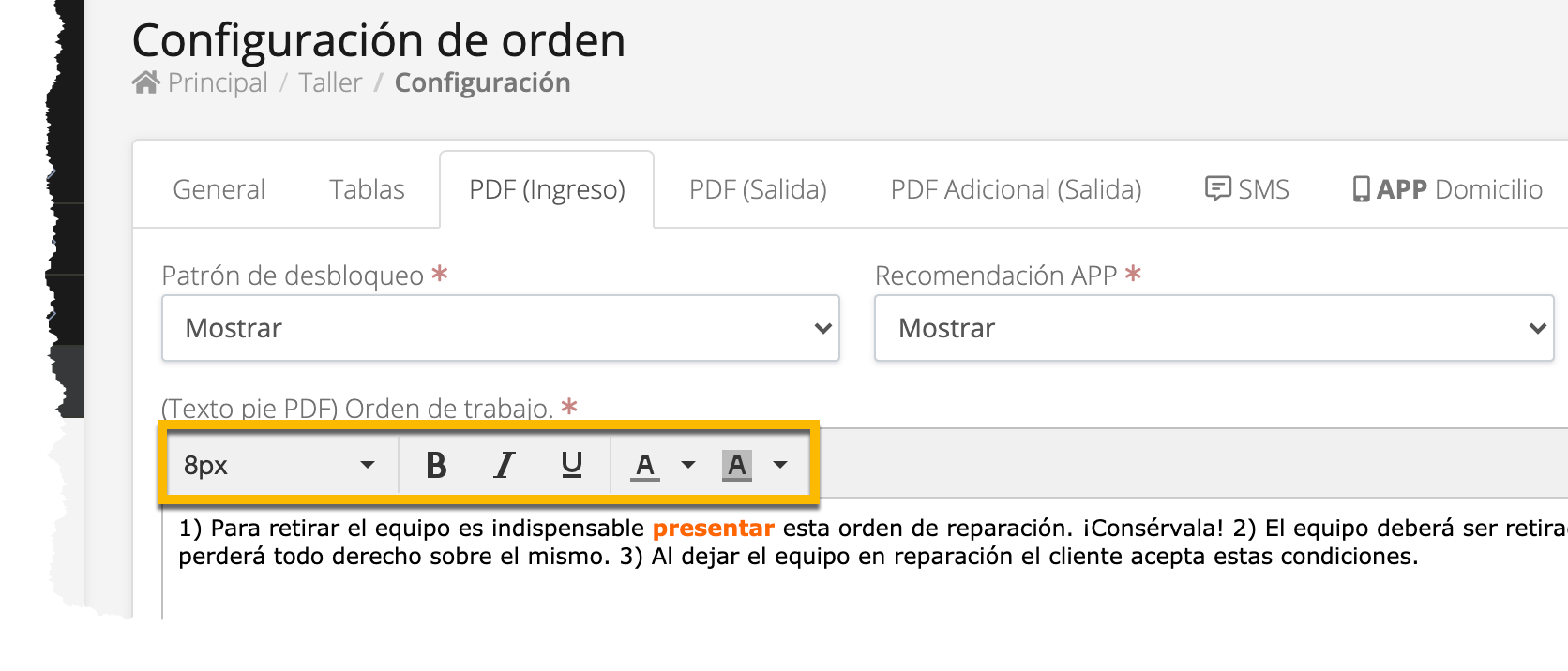Viewport: 1568px width, 671px height.
Task: Toggle underline formatting in the editor toolbar
Action: pos(572,465)
